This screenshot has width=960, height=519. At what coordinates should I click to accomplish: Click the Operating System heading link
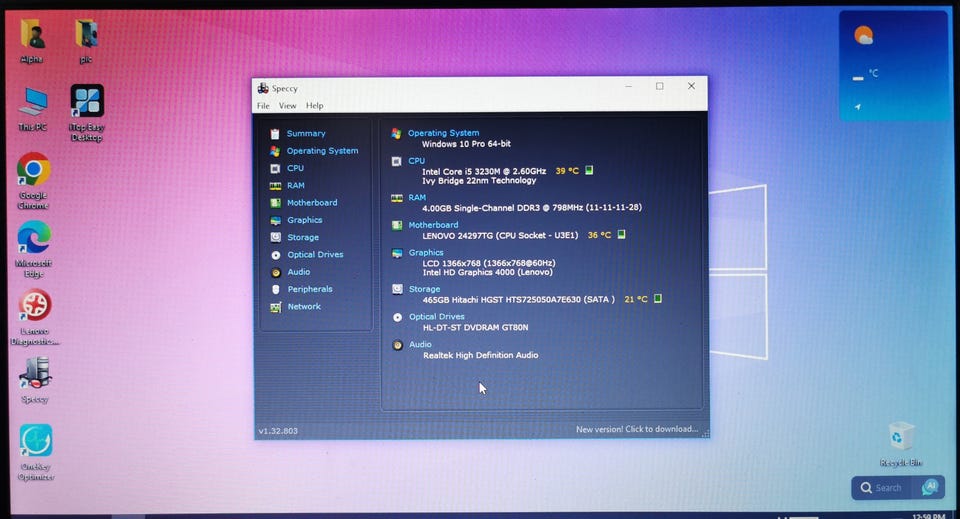coord(443,133)
